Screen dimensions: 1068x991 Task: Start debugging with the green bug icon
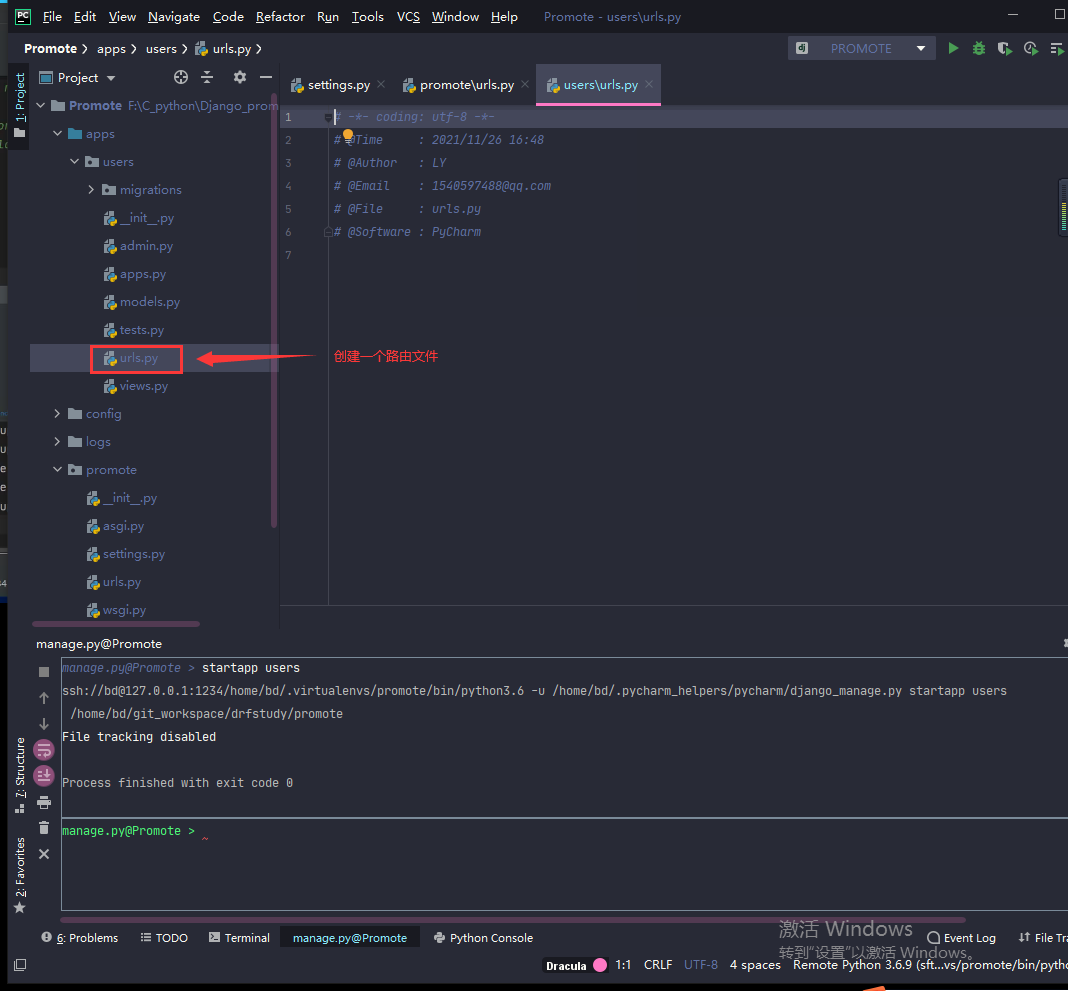tap(979, 48)
